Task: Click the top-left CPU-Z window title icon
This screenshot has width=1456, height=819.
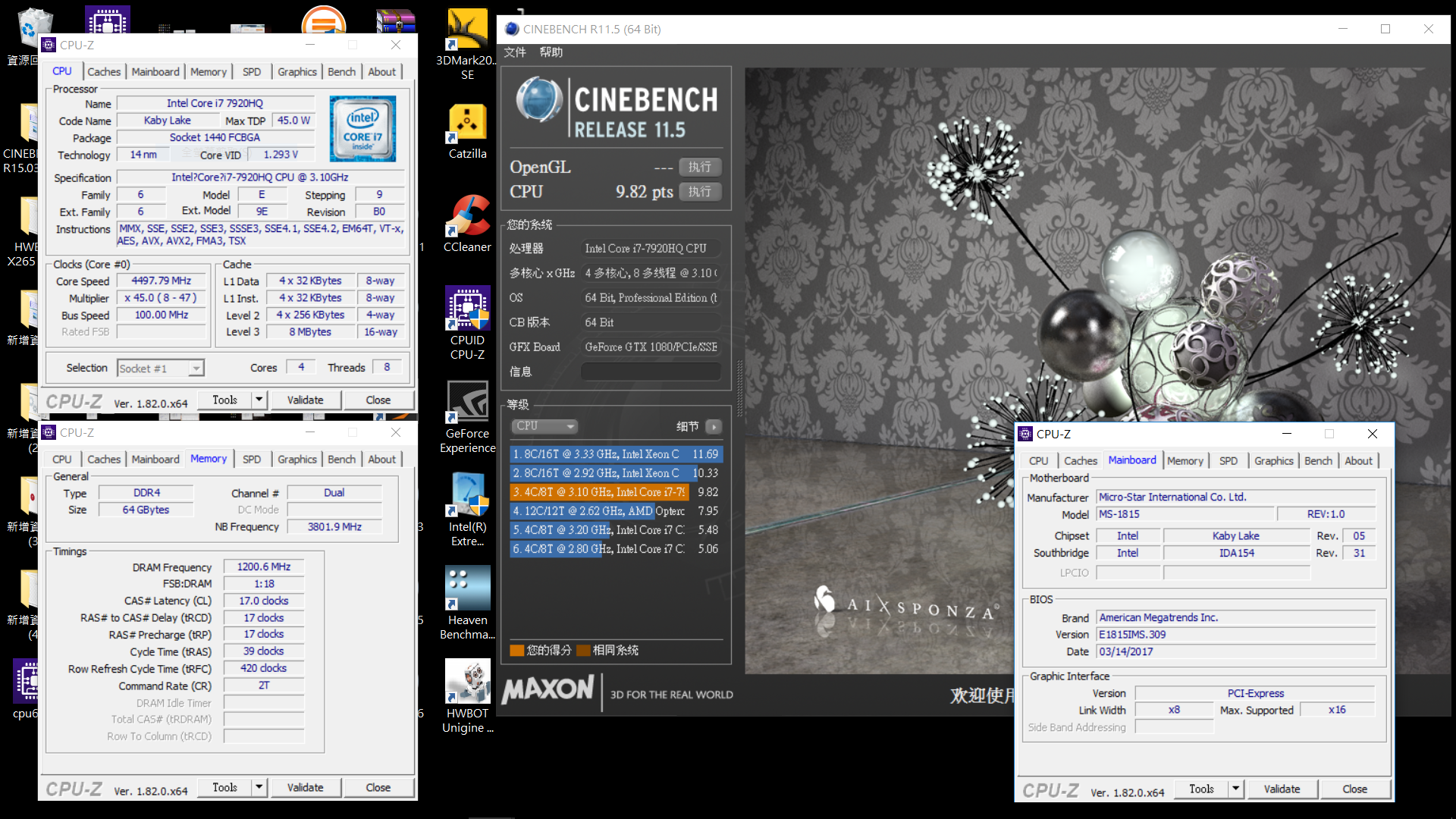Action: pos(49,45)
